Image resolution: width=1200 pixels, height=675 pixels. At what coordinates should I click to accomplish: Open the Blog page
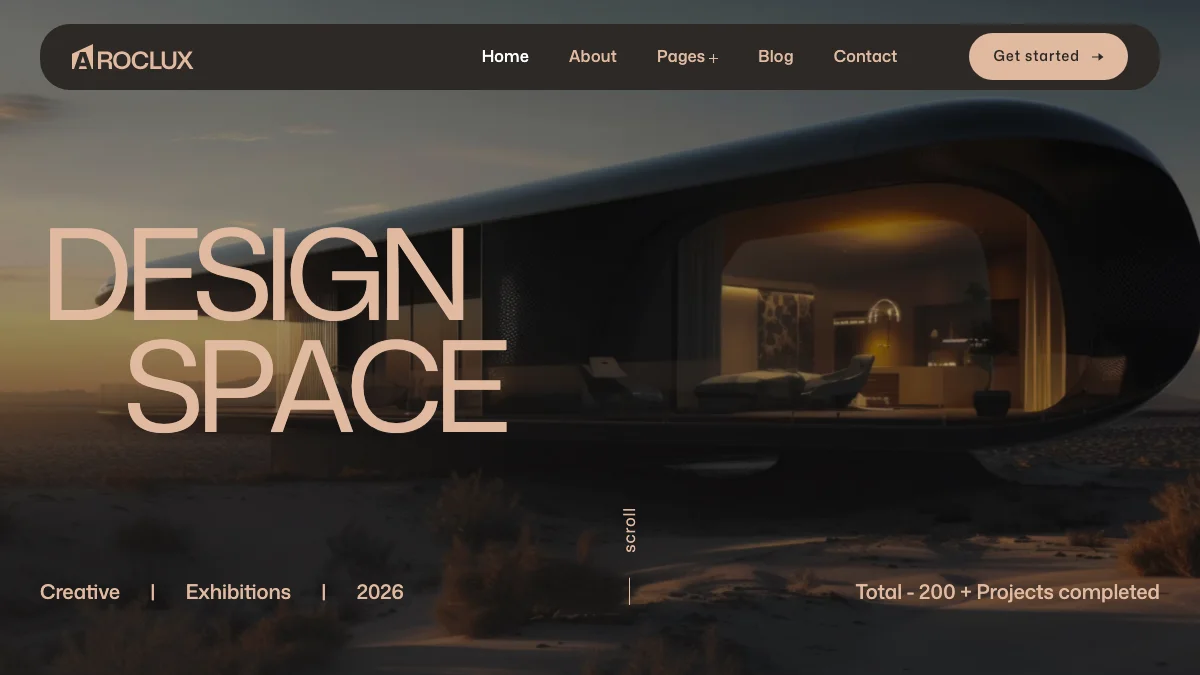(776, 56)
